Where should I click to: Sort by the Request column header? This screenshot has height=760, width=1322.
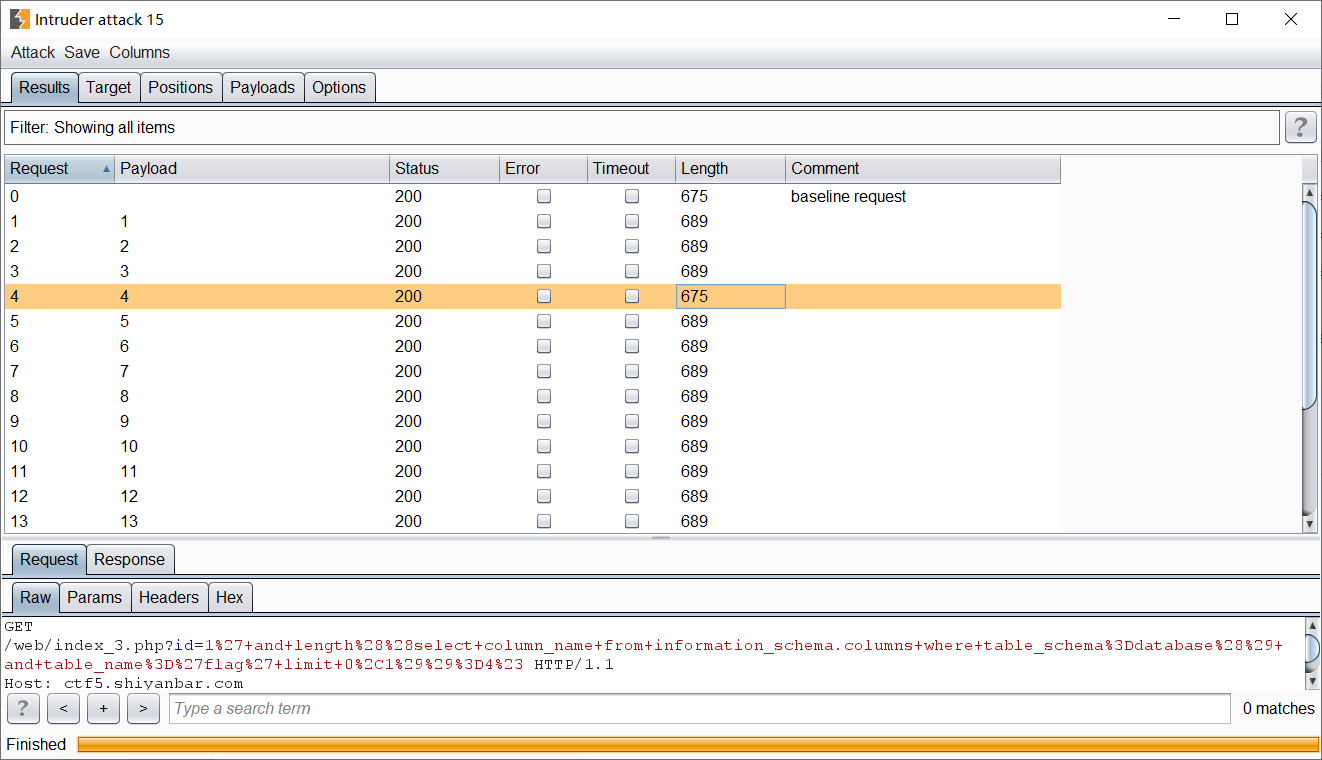(60, 169)
